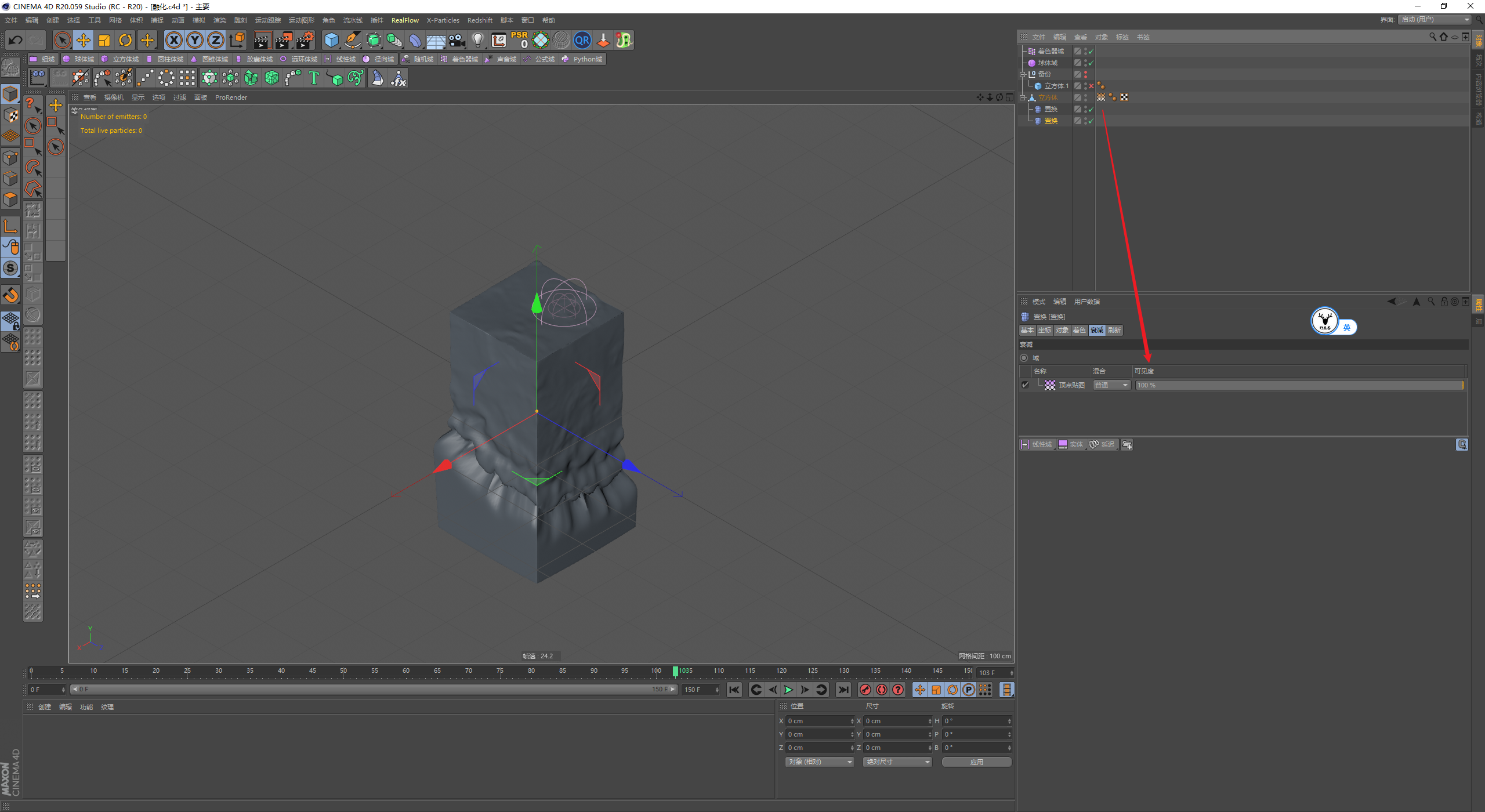Image resolution: width=1485 pixels, height=812 pixels.
Task: Open the 对象 (相对) coordinate dropdown
Action: [820, 762]
